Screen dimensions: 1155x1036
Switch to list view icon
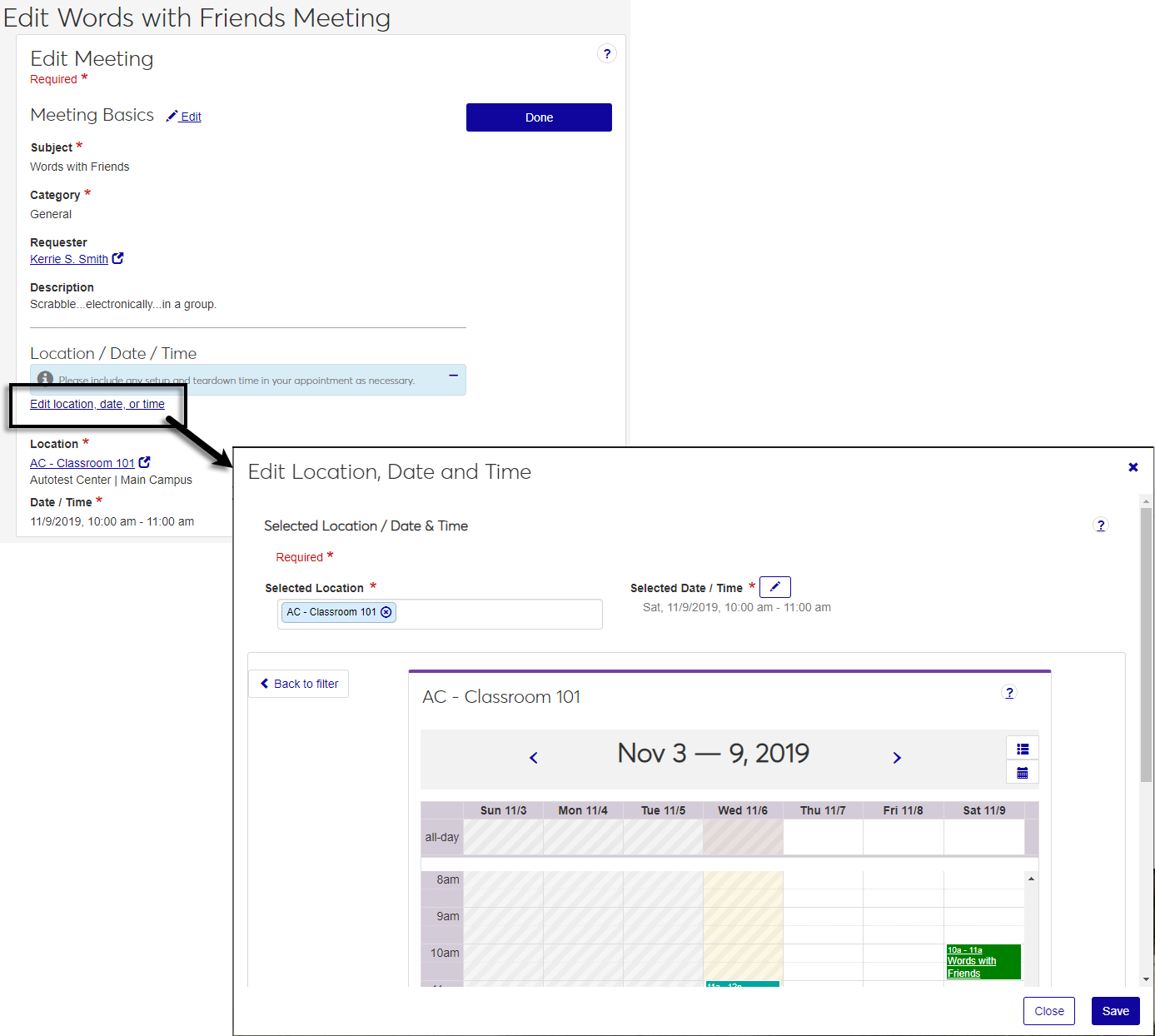[1023, 749]
